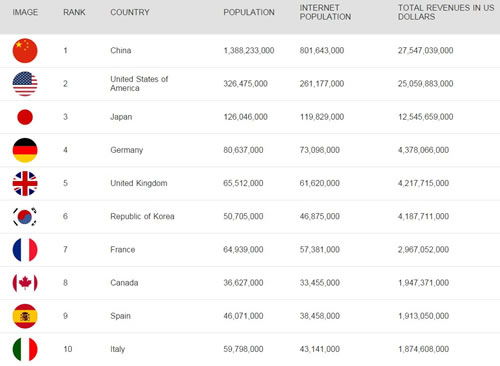Select the Spain flag icon
This screenshot has width=500, height=366.
pyautogui.click(x=25, y=316)
